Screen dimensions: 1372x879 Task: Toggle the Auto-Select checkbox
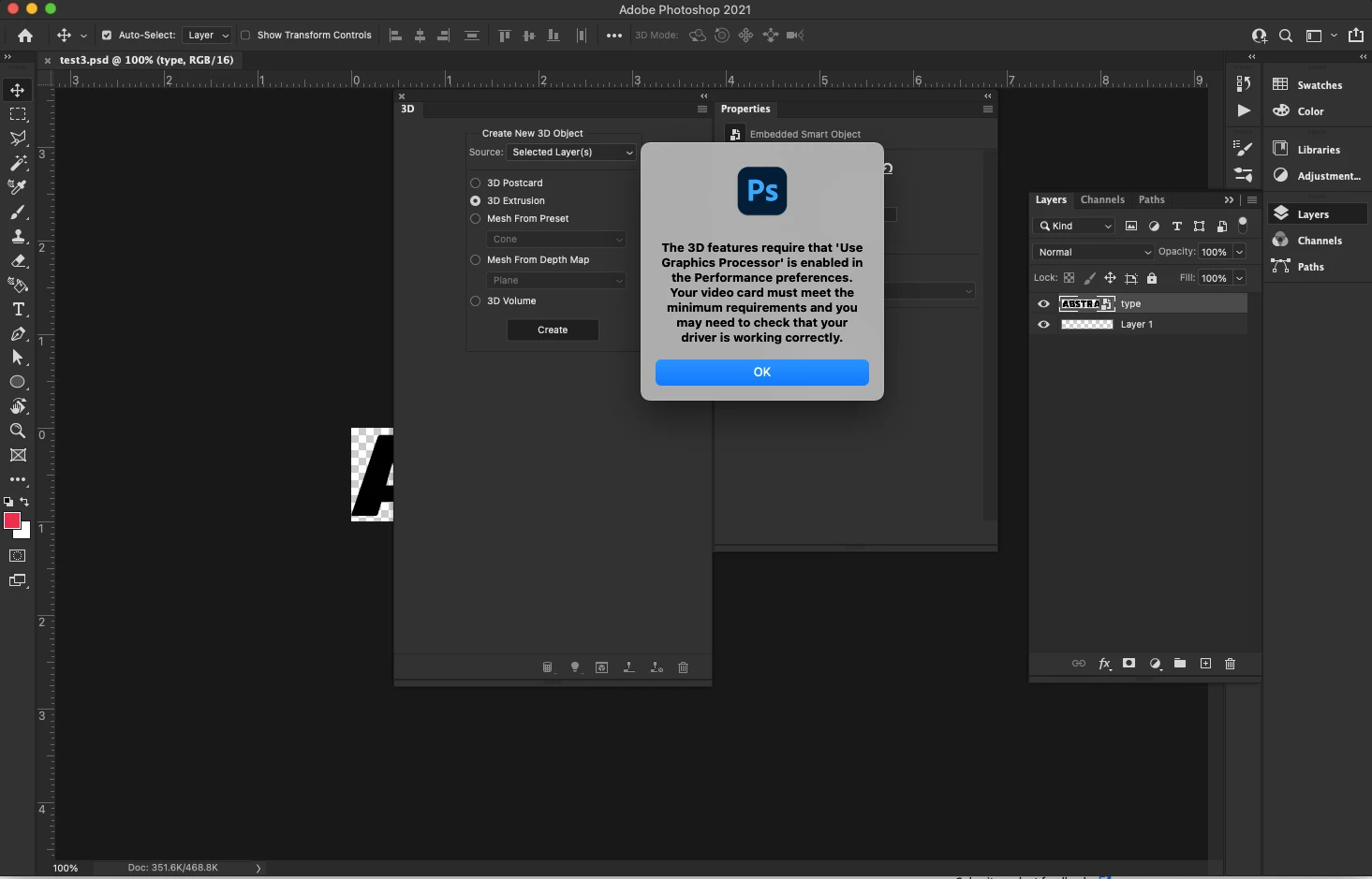[x=107, y=36]
